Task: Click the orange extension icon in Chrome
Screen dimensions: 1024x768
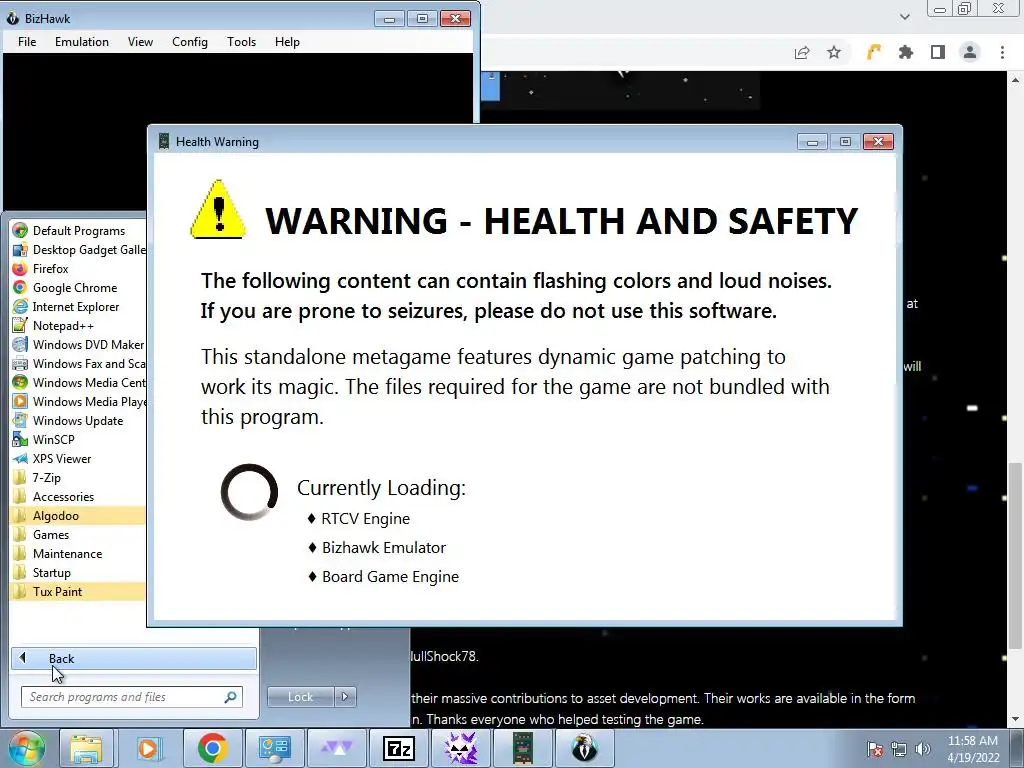Action: [874, 52]
